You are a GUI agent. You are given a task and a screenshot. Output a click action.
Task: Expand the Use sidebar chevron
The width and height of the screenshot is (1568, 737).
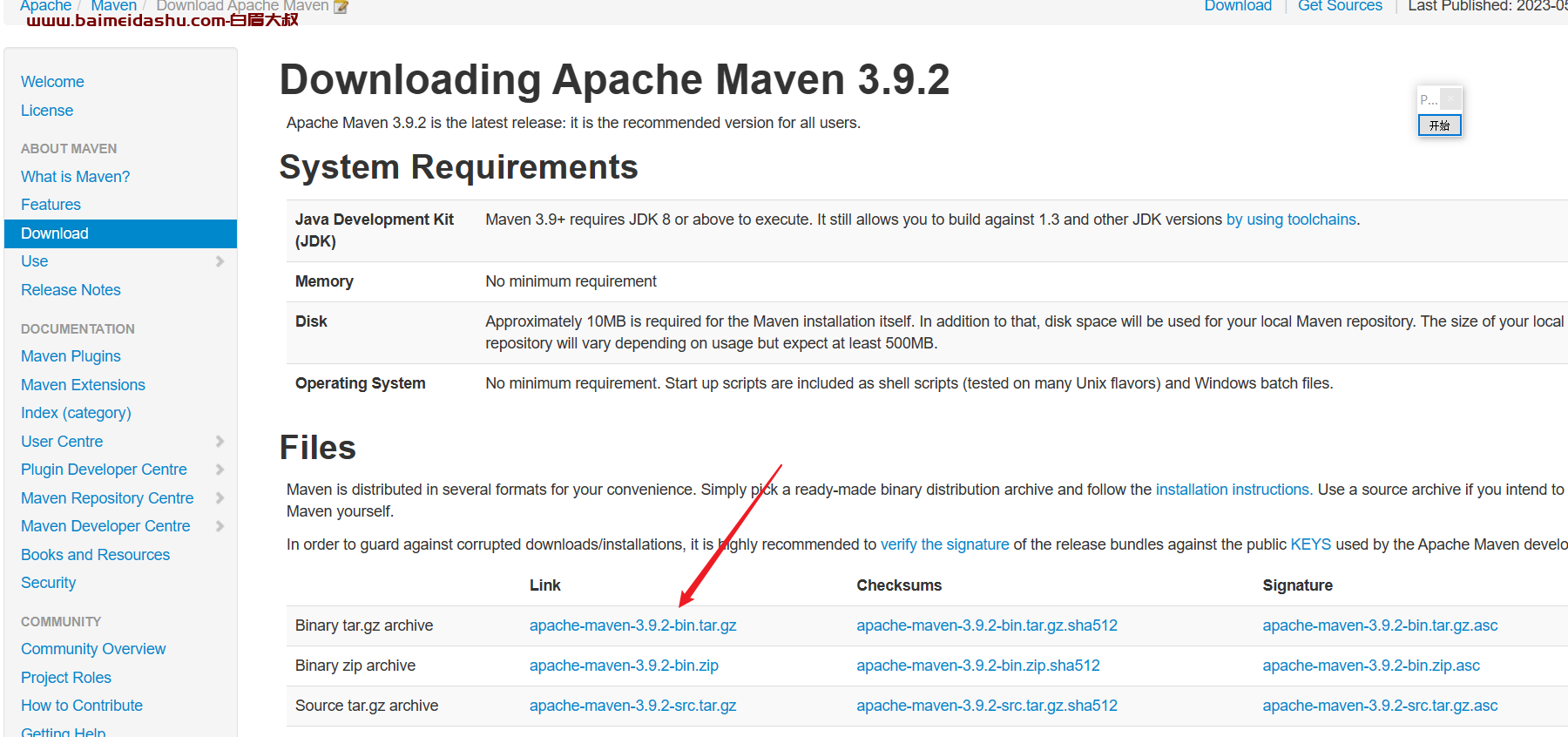[x=220, y=261]
